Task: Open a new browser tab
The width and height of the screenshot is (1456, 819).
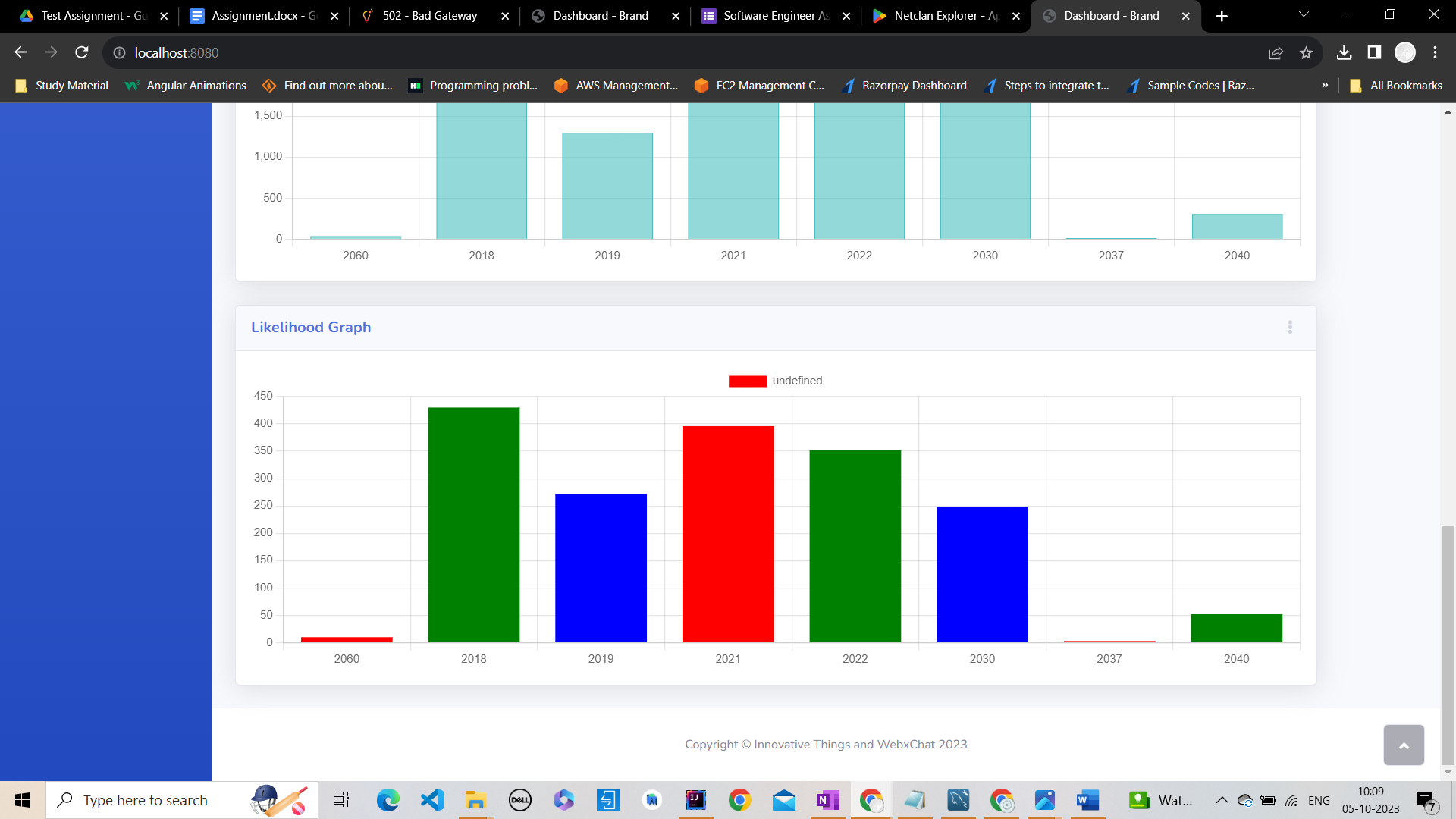Action: [1222, 16]
